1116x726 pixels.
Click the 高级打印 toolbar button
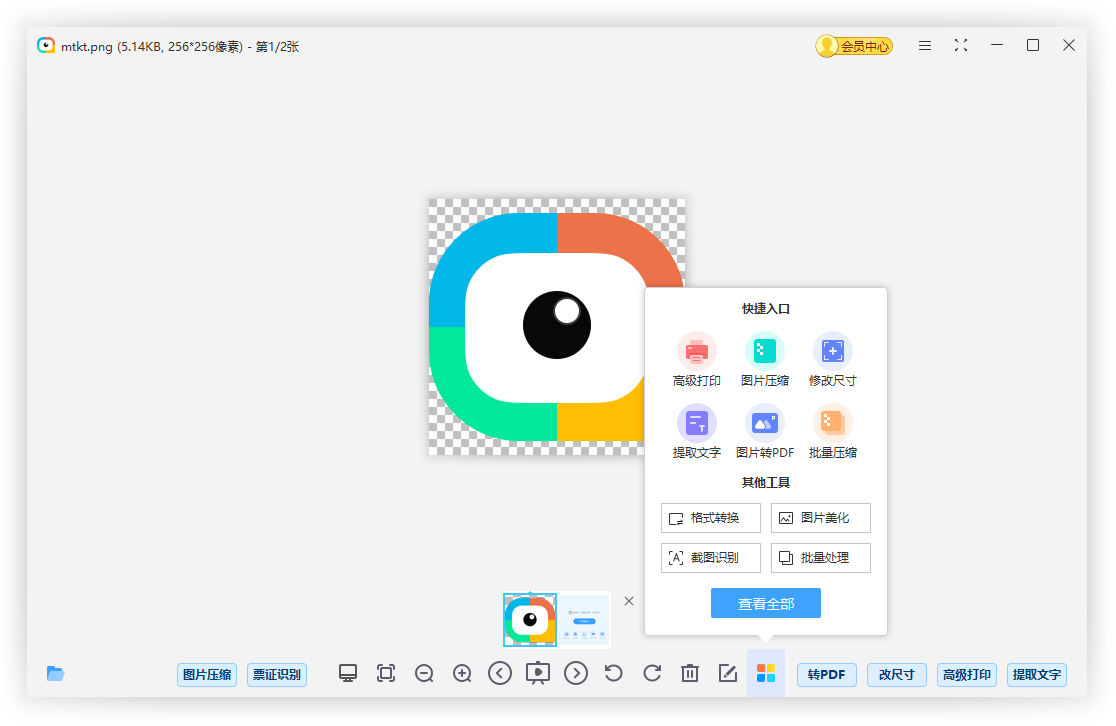[x=967, y=675]
